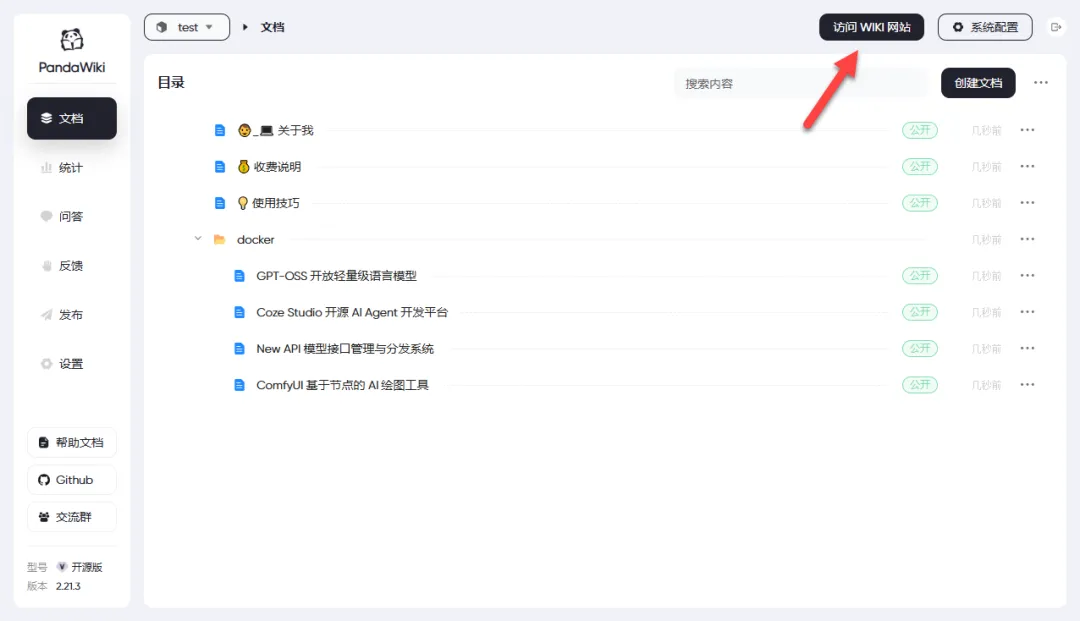Open more menu for Coze Studio row
Image resolution: width=1080 pixels, height=621 pixels.
pos(1027,313)
